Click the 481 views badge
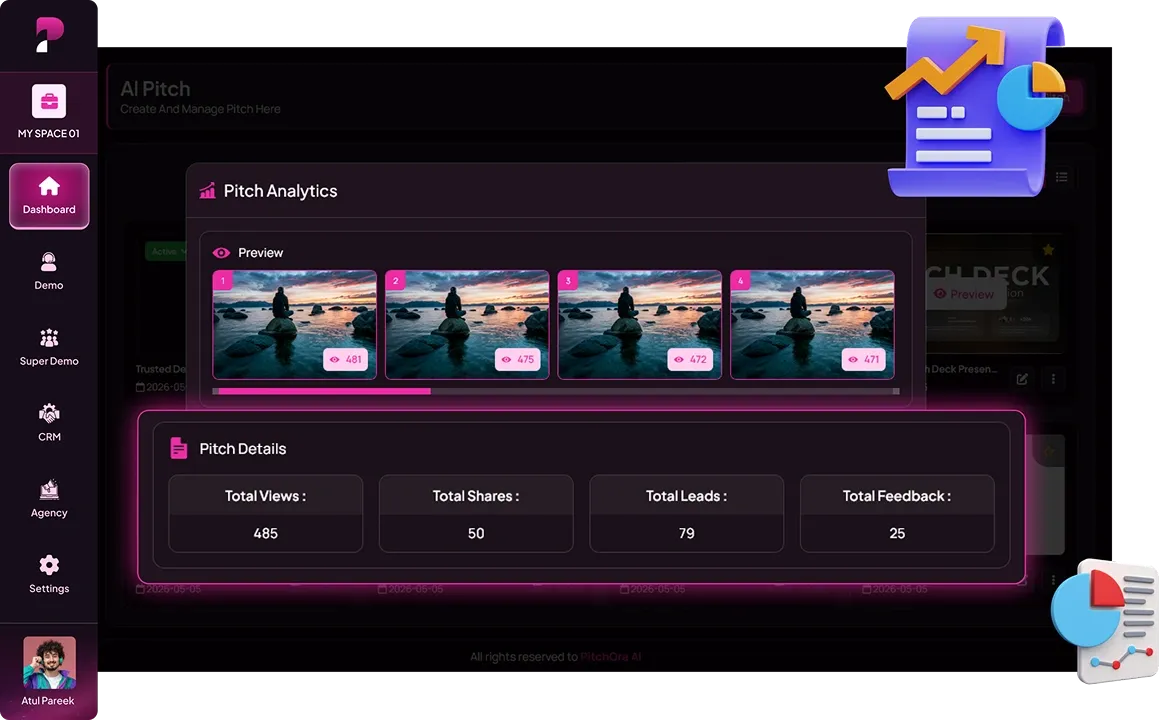1170x720 pixels. coord(345,359)
